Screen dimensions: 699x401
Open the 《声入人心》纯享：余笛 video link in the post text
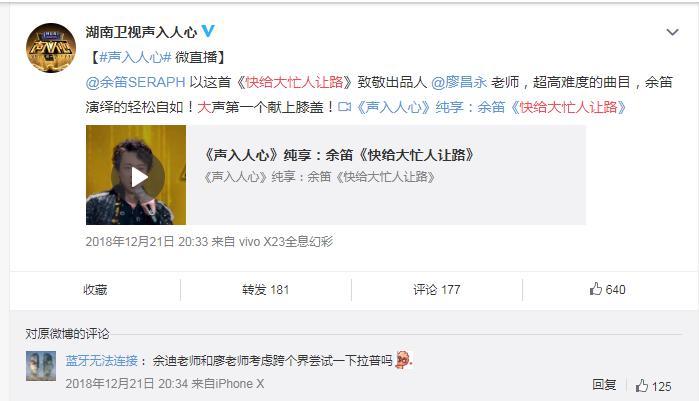(x=491, y=107)
